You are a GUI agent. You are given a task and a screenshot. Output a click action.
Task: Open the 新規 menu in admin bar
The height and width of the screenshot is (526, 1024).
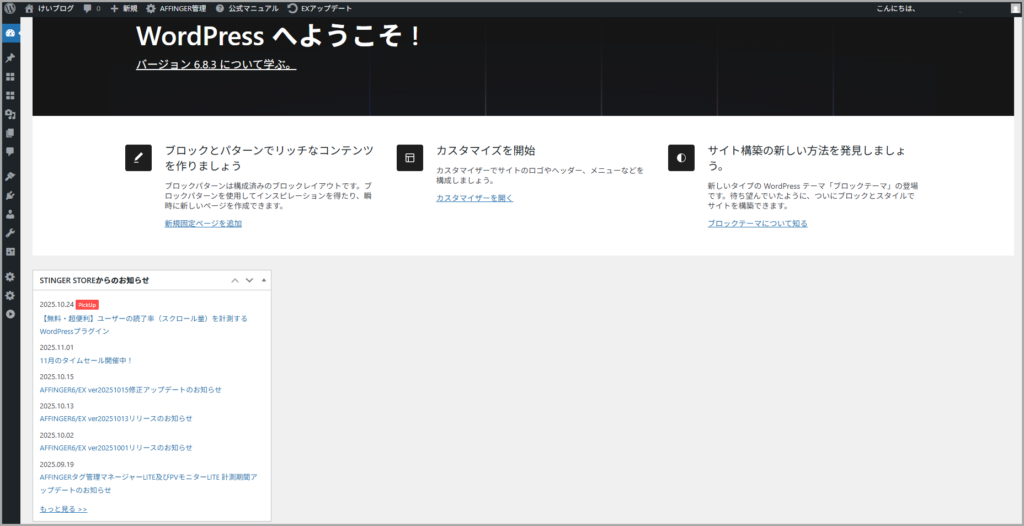tap(124, 8)
